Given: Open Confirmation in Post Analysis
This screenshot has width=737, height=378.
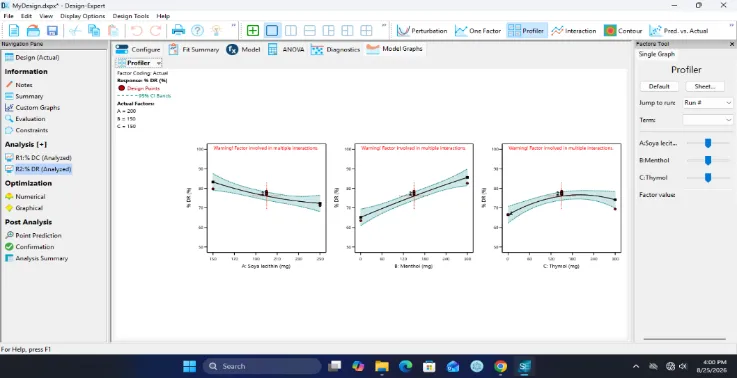Looking at the screenshot, I should click(x=29, y=247).
